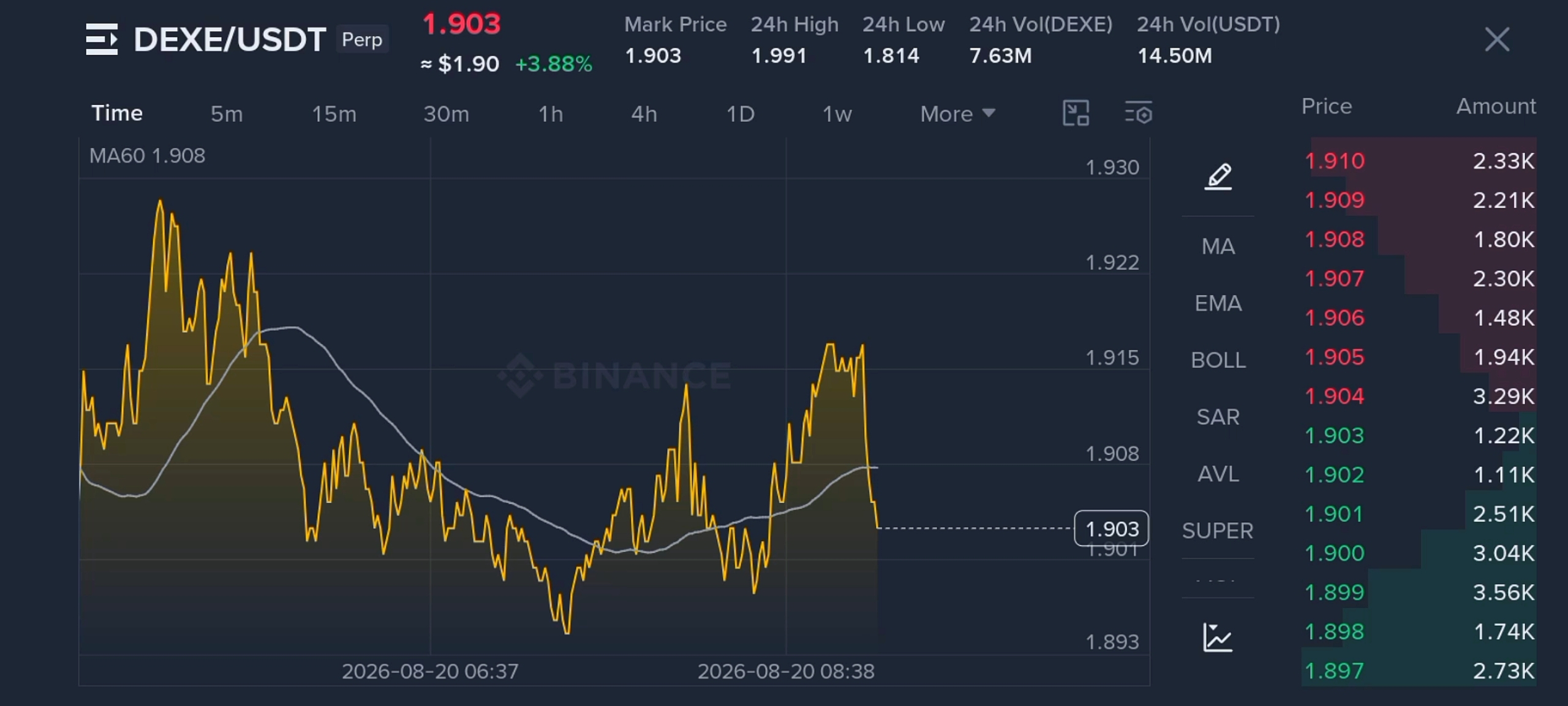
Task: Select the 1w interval
Action: [837, 114]
